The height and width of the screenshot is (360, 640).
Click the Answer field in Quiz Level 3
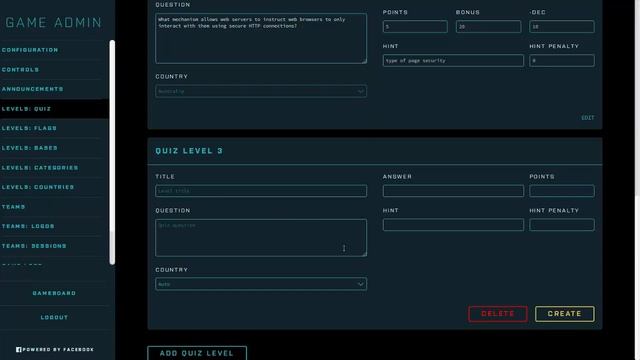[453, 191]
